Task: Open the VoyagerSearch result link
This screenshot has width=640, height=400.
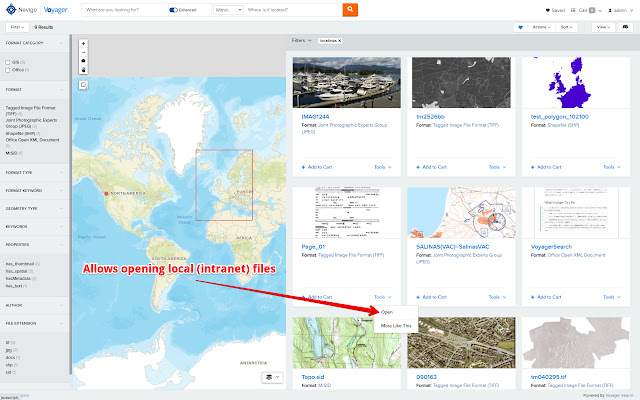Action: tap(551, 247)
